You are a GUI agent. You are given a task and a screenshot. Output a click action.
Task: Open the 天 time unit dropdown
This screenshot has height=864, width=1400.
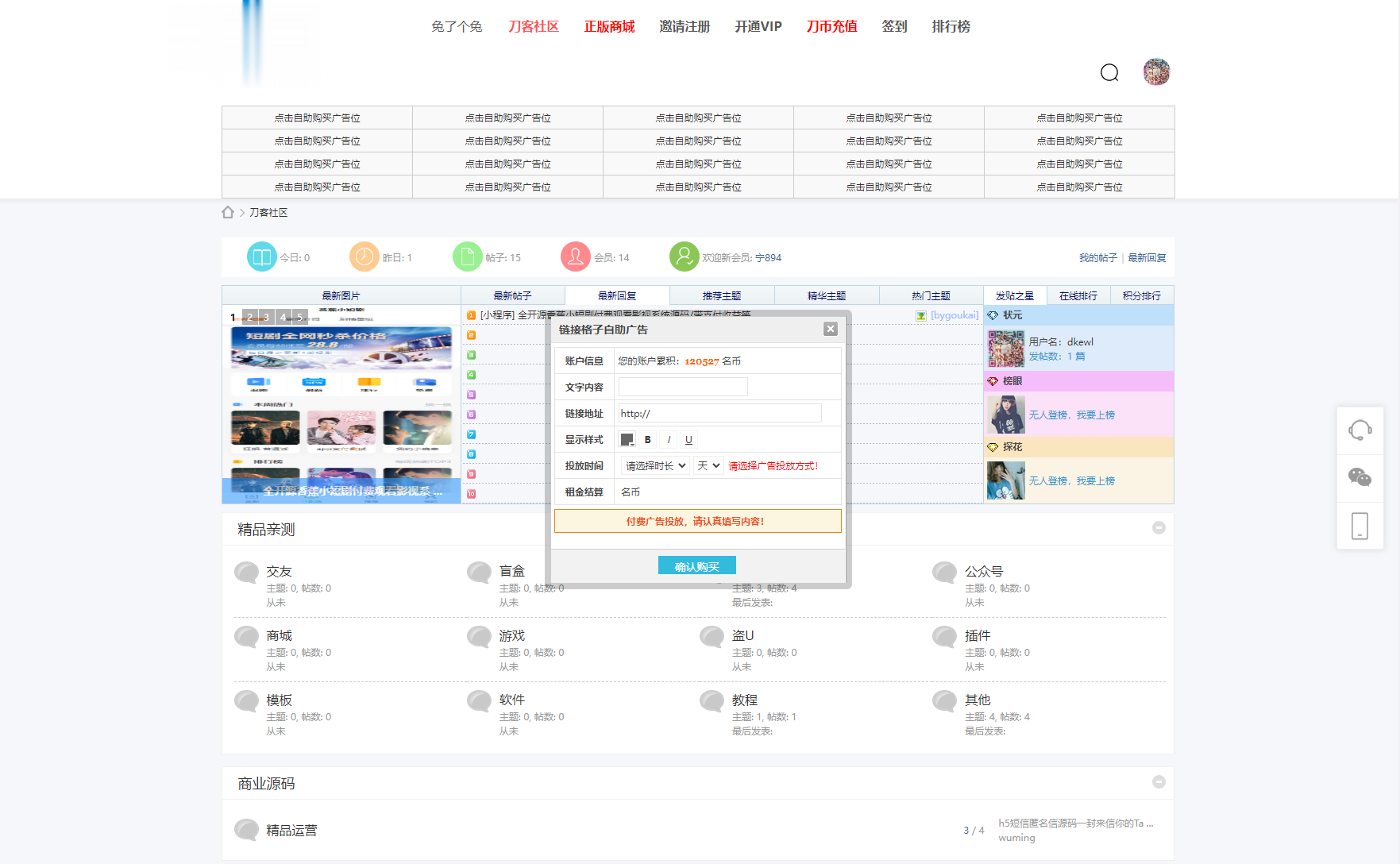coord(708,465)
